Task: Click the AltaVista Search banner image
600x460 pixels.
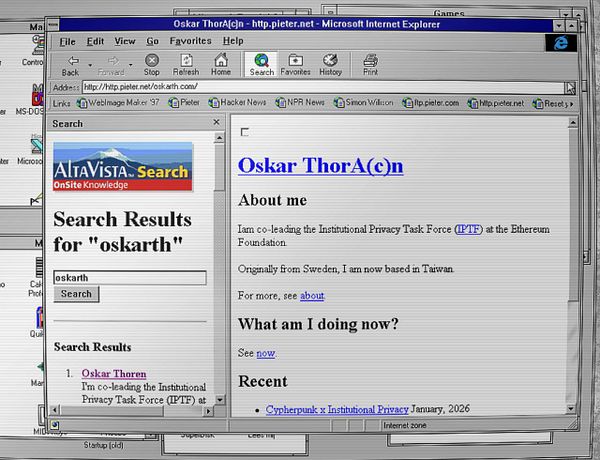Action: pyautogui.click(x=122, y=166)
